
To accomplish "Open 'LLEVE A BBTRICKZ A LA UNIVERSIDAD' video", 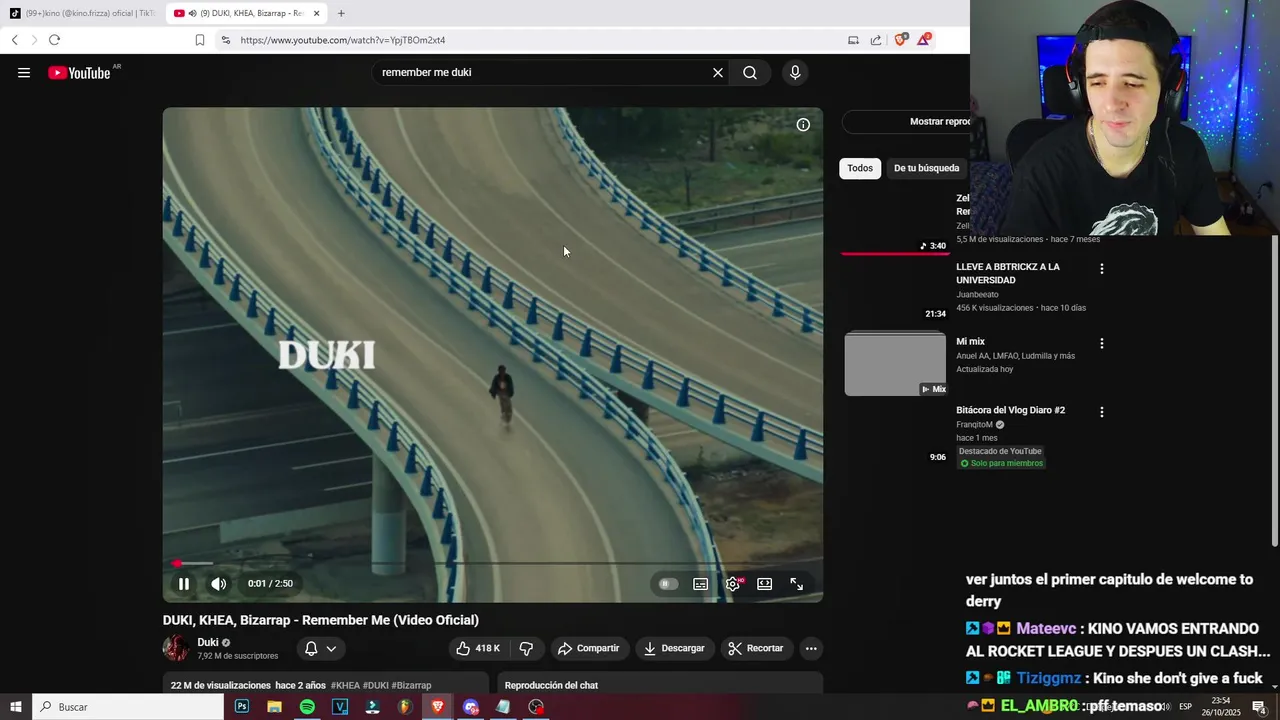I will [1008, 273].
